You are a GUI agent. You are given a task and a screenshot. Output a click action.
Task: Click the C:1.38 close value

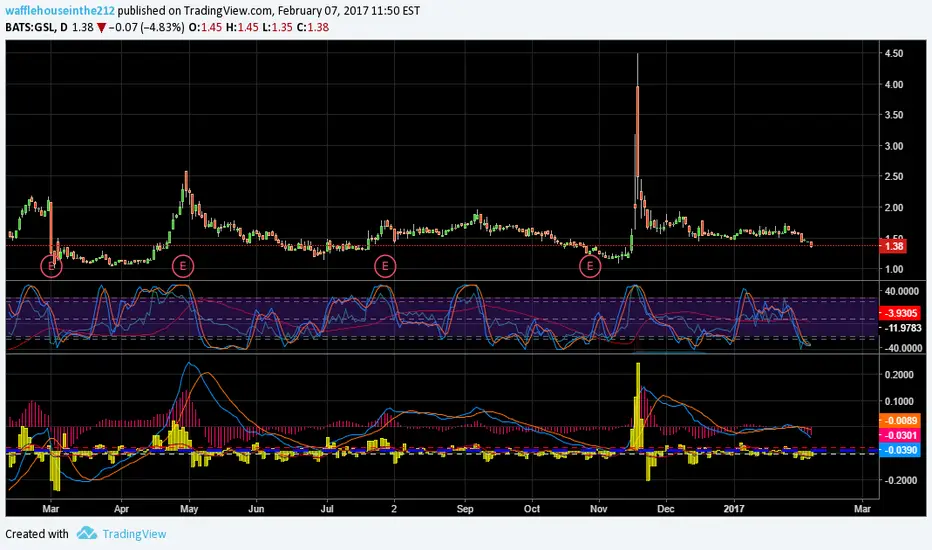pos(312,27)
